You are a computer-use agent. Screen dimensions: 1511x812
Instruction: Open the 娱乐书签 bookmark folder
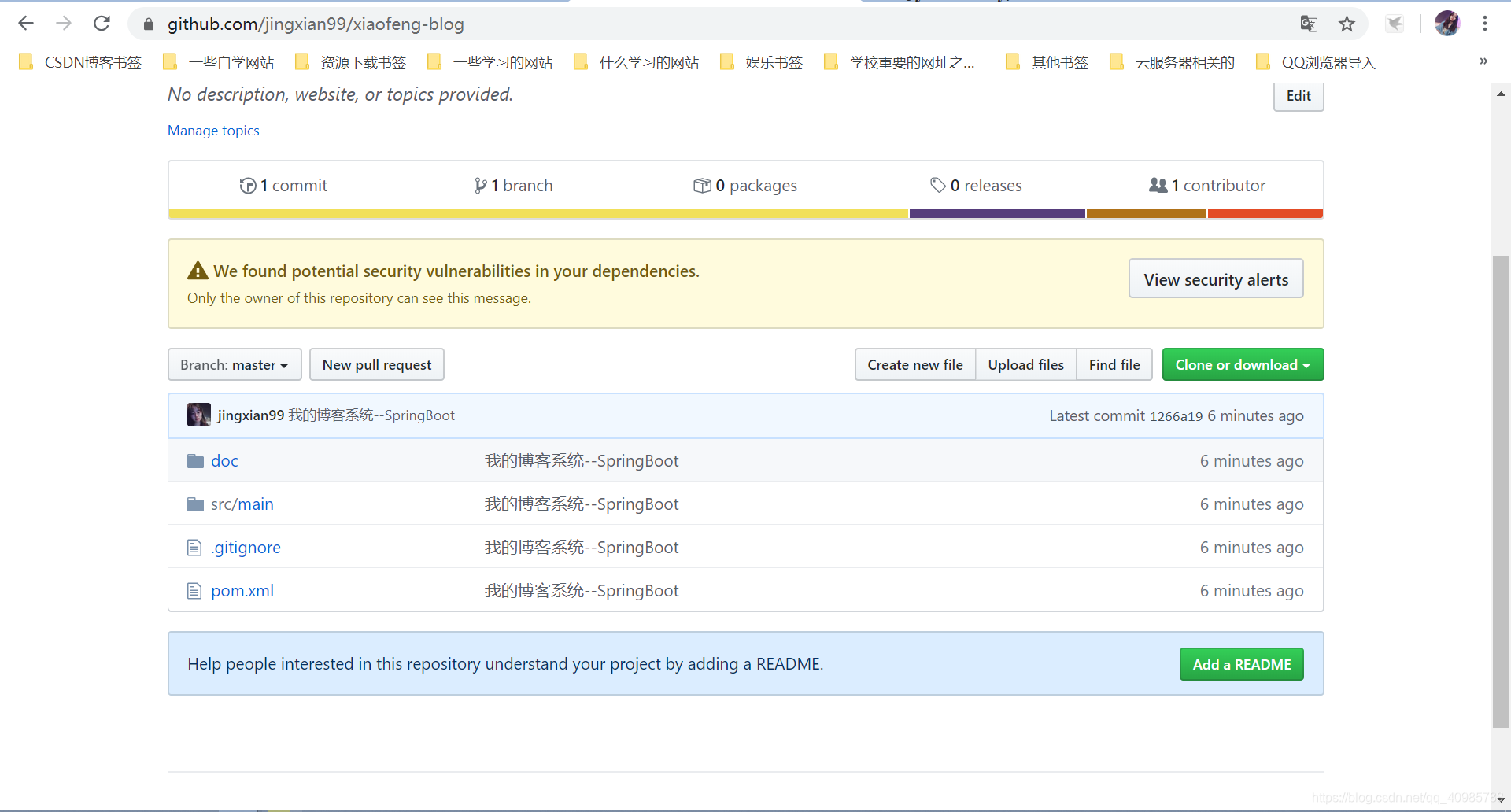click(x=762, y=62)
